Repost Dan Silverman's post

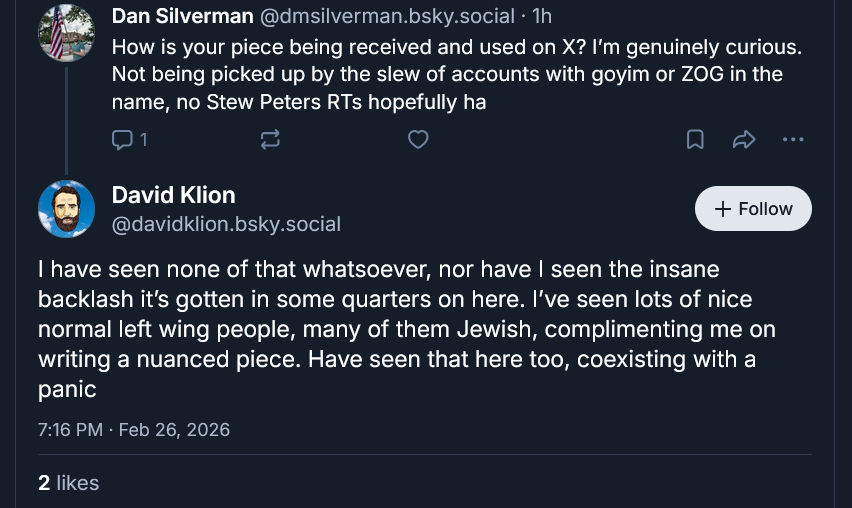click(x=270, y=140)
